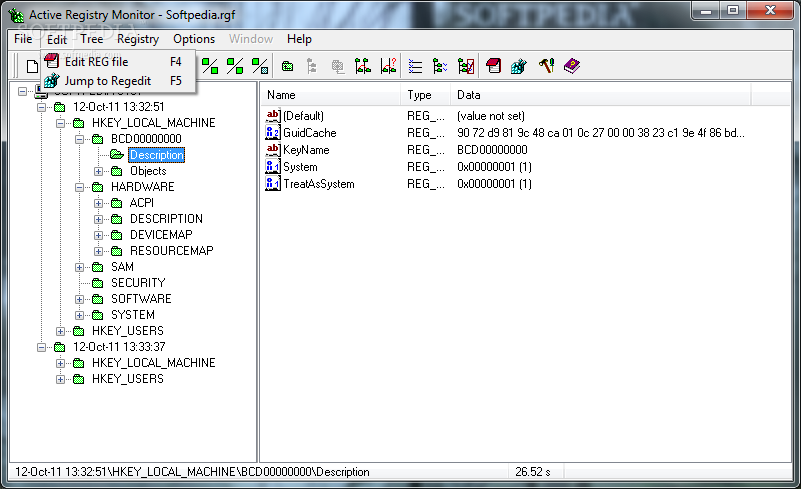Select the SECURITY tree item
This screenshot has height=489, width=801.
click(138, 283)
